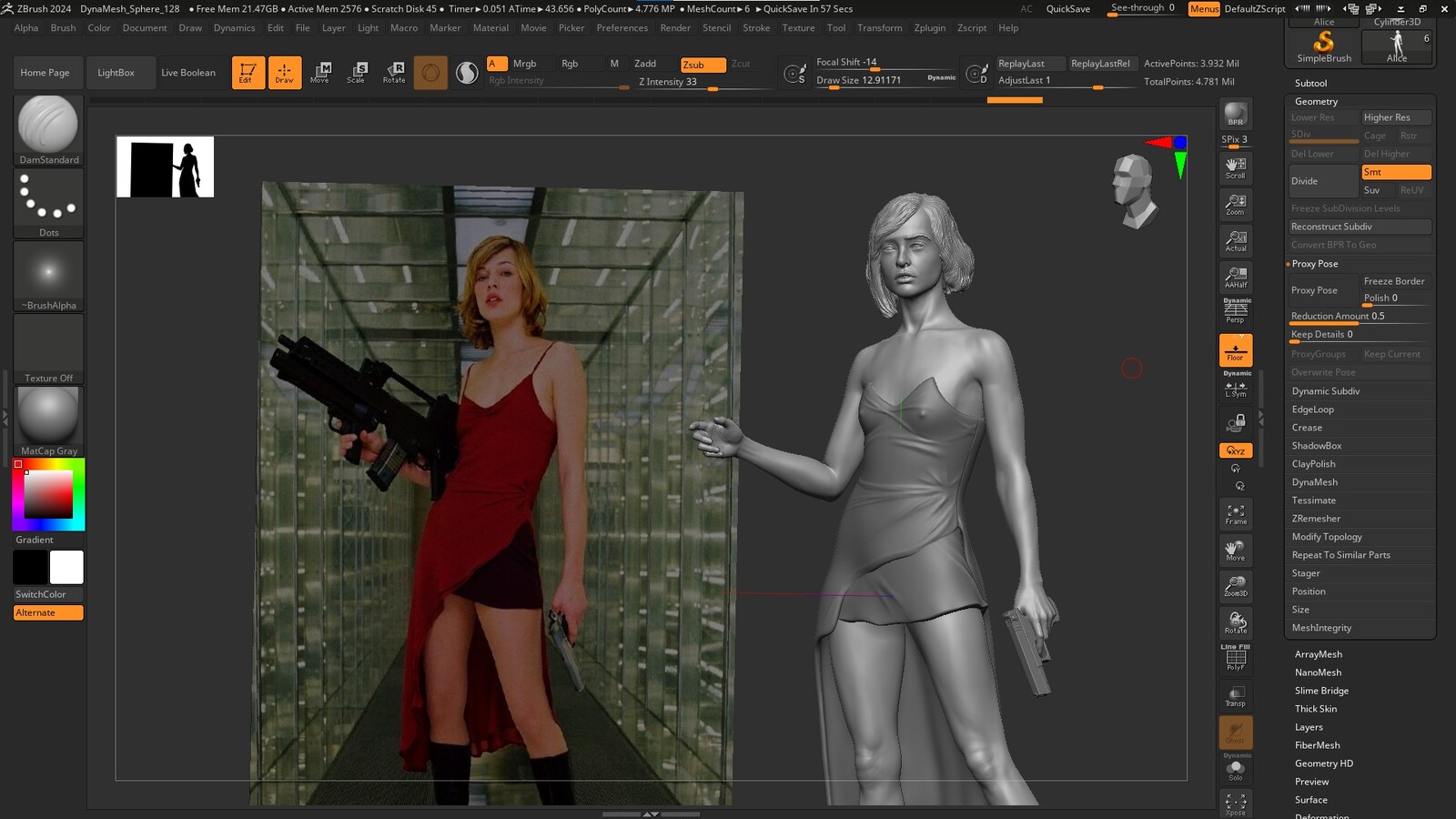The height and width of the screenshot is (819, 1456).
Task: Click the BPR render icon
Action: [x=1236, y=114]
